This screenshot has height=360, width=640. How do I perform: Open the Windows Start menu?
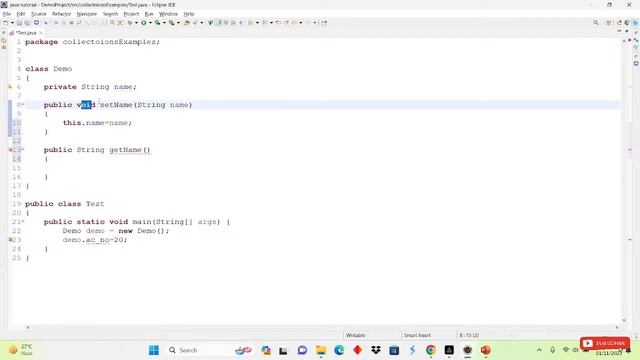click(x=154, y=350)
